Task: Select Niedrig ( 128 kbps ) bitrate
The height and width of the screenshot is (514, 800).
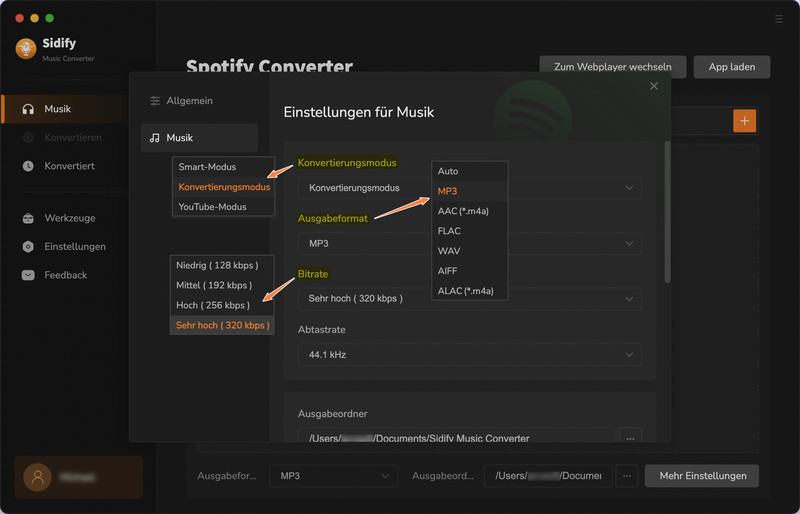Action: [222, 265]
